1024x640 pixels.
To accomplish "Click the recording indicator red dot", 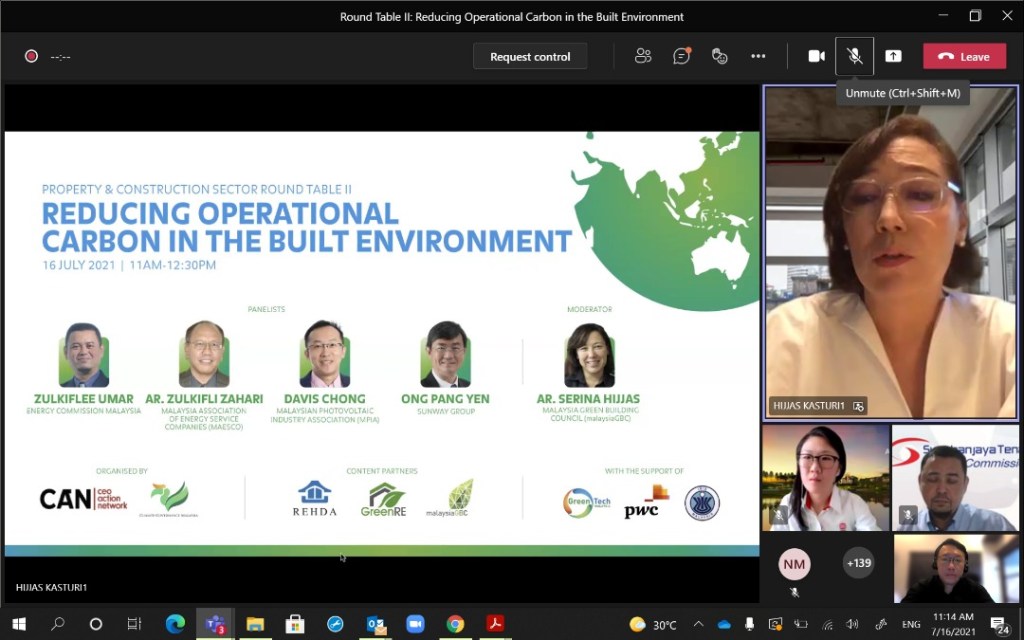I will [x=31, y=56].
